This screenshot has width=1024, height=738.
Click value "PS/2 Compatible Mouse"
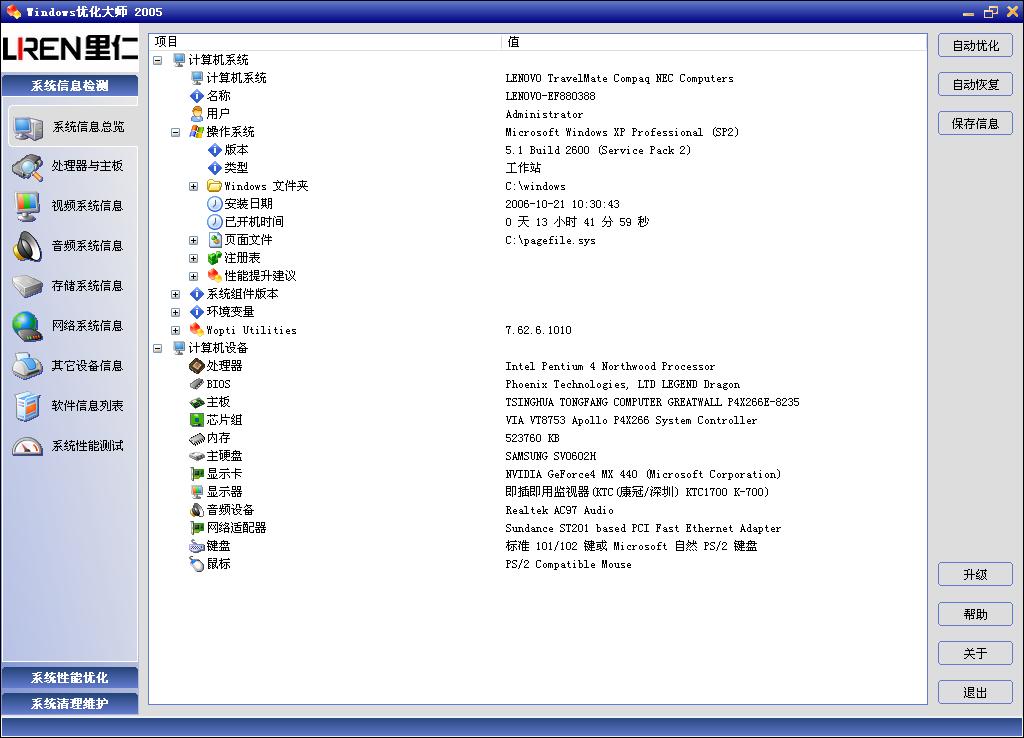[568, 564]
